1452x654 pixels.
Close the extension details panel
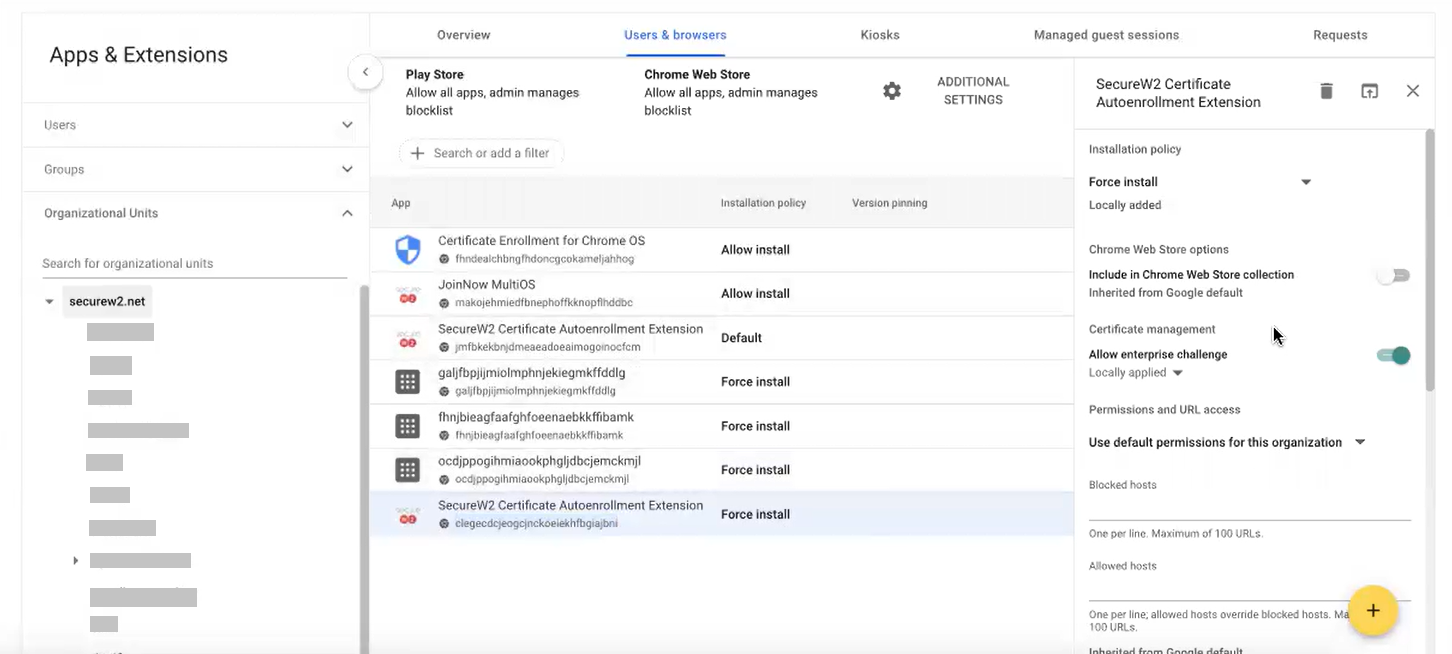pos(1412,91)
